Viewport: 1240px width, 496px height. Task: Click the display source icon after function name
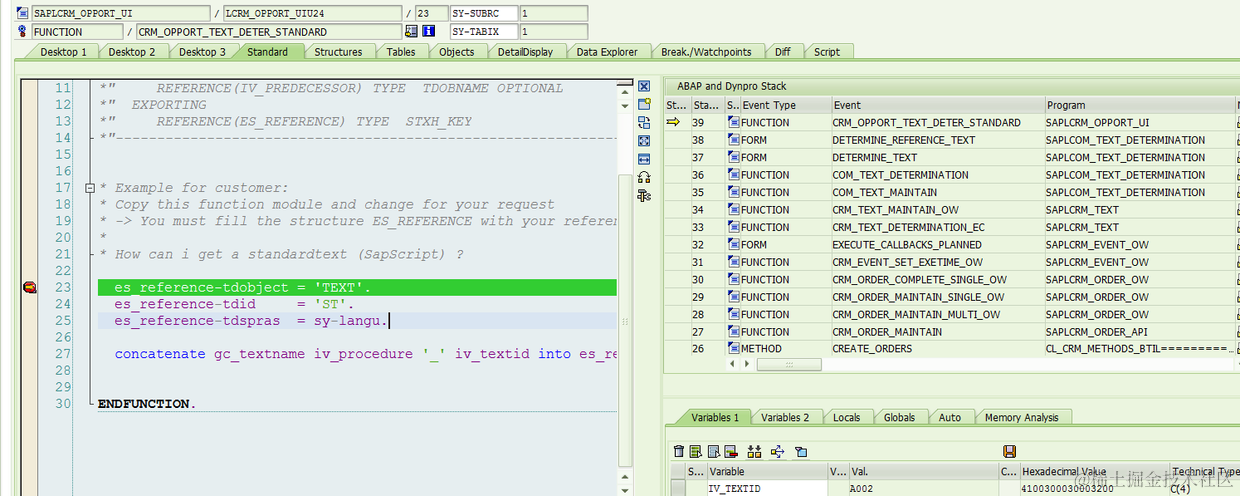tap(411, 32)
